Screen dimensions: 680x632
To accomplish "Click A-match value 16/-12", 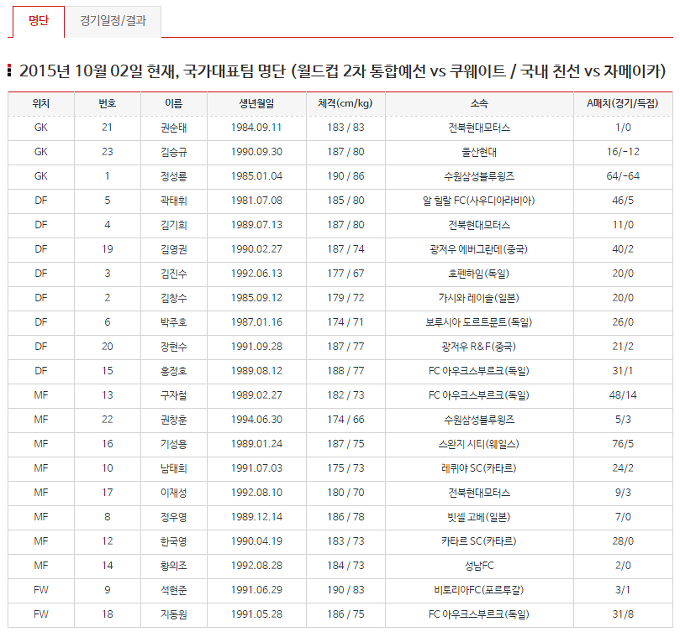I will 623,152.
